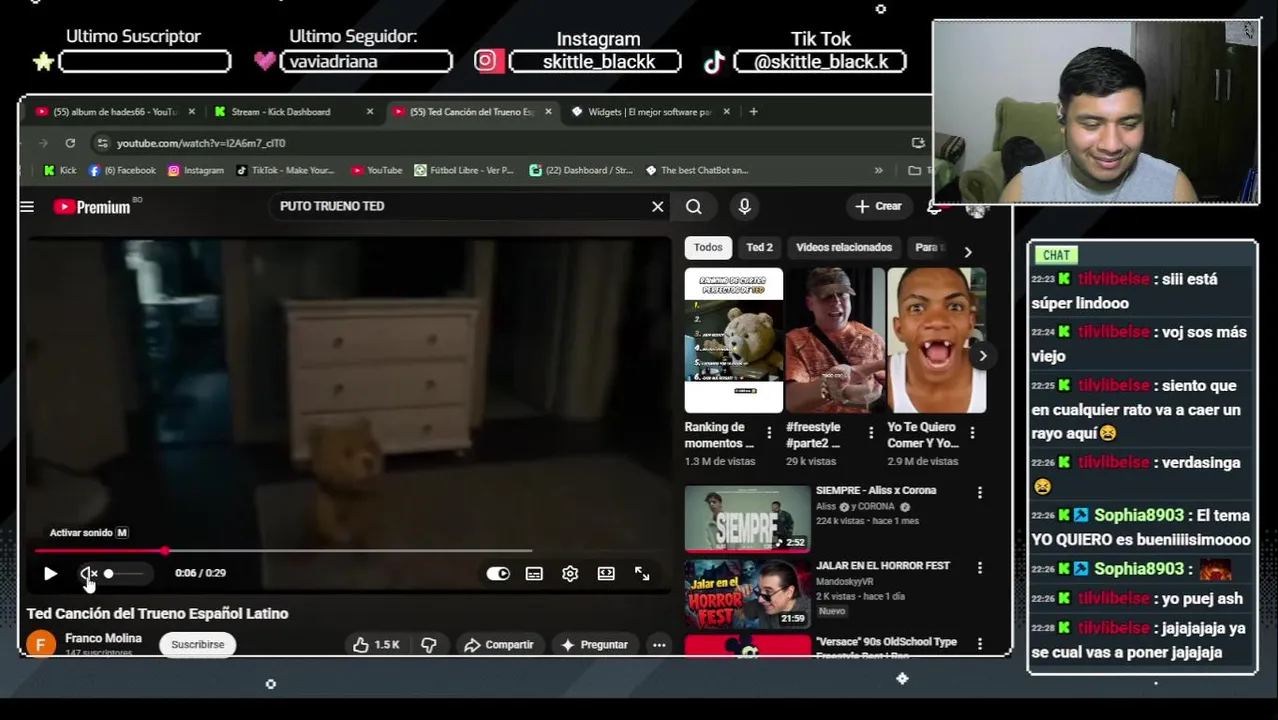Viewport: 1278px width, 720px height.
Task: Close the album de hades66 tab
Action: pos(192,112)
